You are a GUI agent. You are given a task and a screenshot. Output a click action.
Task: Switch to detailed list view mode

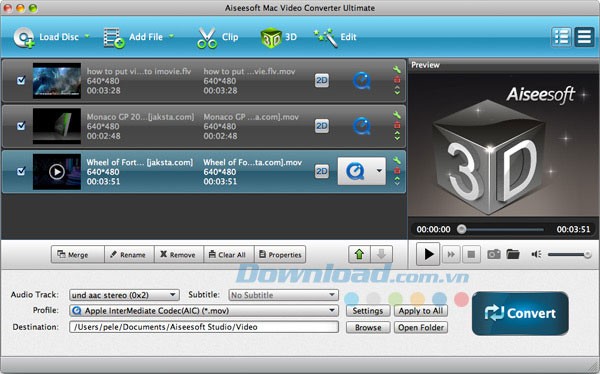coord(561,37)
